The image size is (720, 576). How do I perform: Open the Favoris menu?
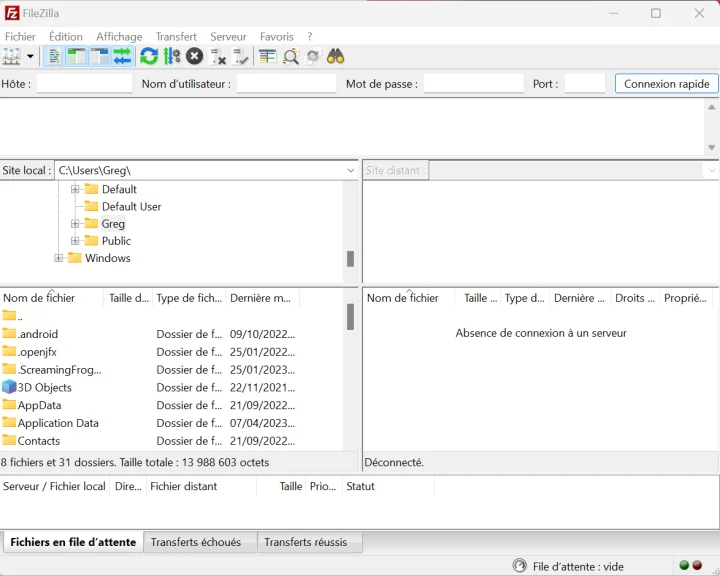tap(276, 37)
